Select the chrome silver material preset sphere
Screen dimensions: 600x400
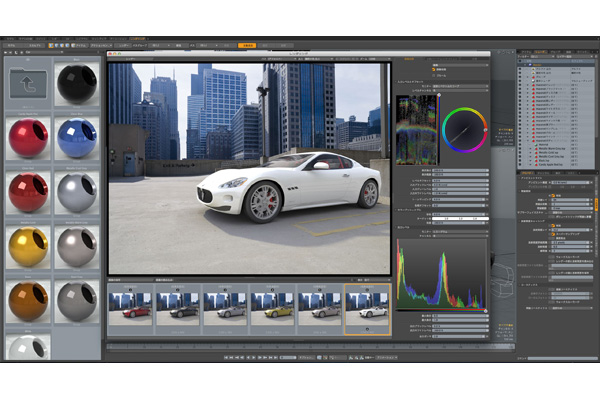[77, 192]
